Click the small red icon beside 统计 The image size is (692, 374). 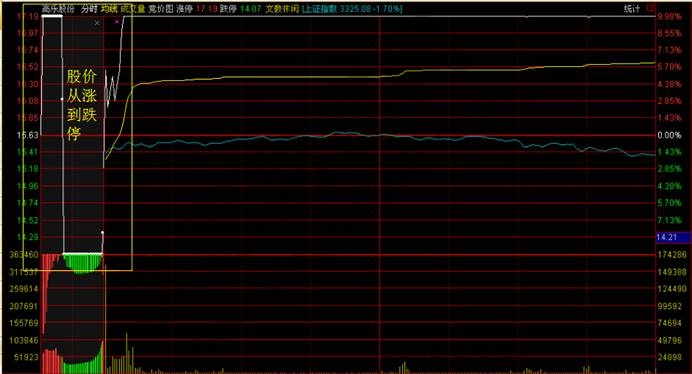click(x=651, y=8)
